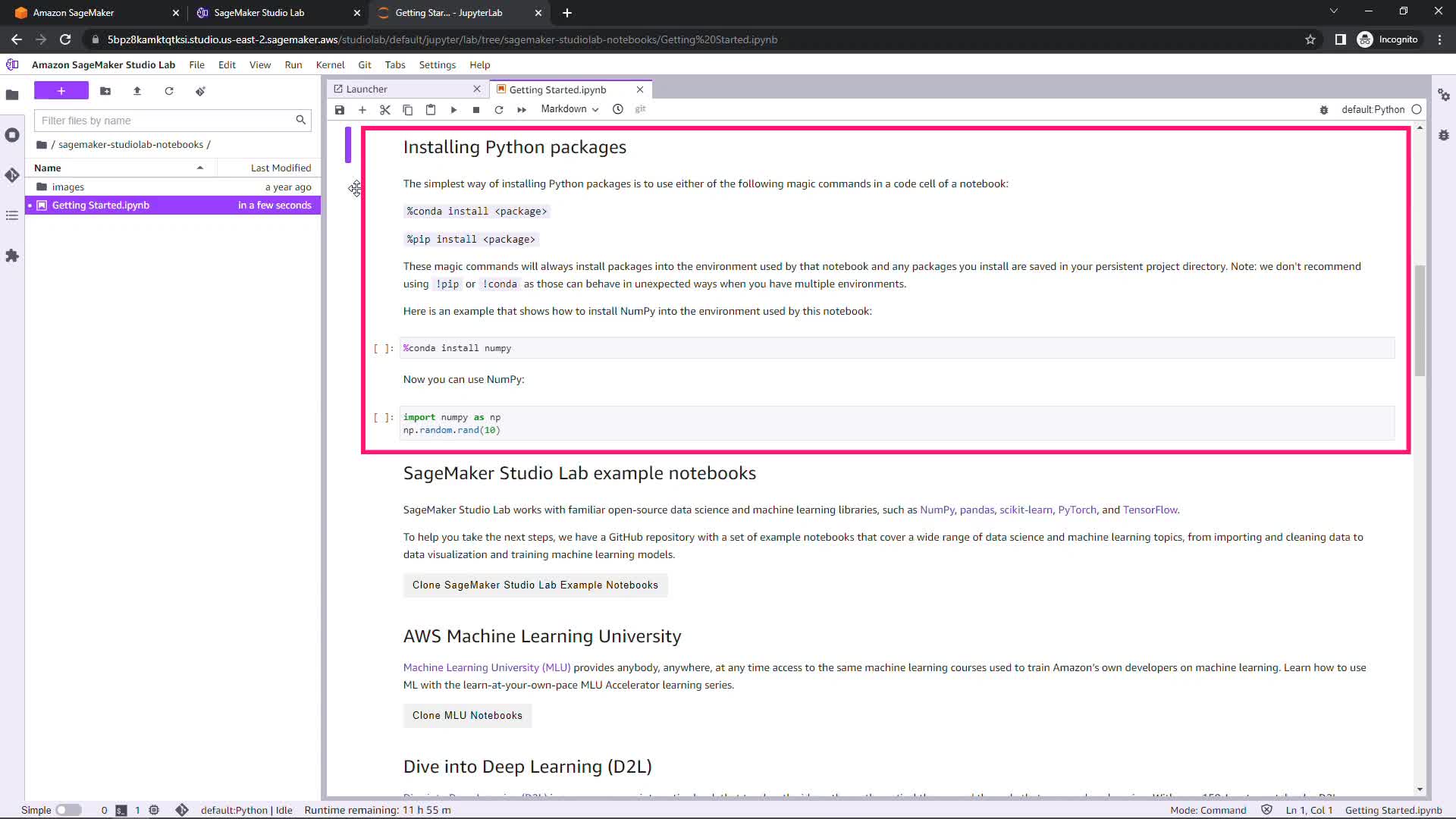This screenshot has width=1456, height=819.
Task: Open the Extension Manager puzzle icon
Action: point(12,256)
